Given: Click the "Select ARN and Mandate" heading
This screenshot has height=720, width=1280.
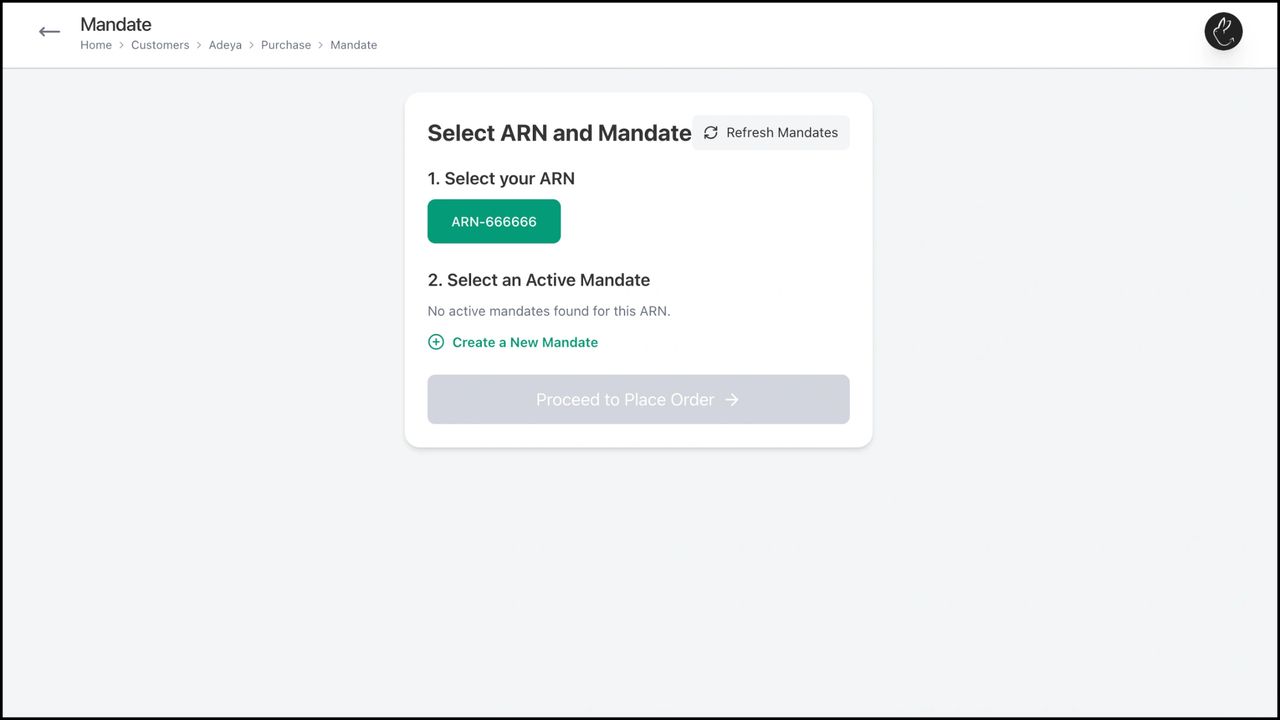Looking at the screenshot, I should tap(559, 133).
